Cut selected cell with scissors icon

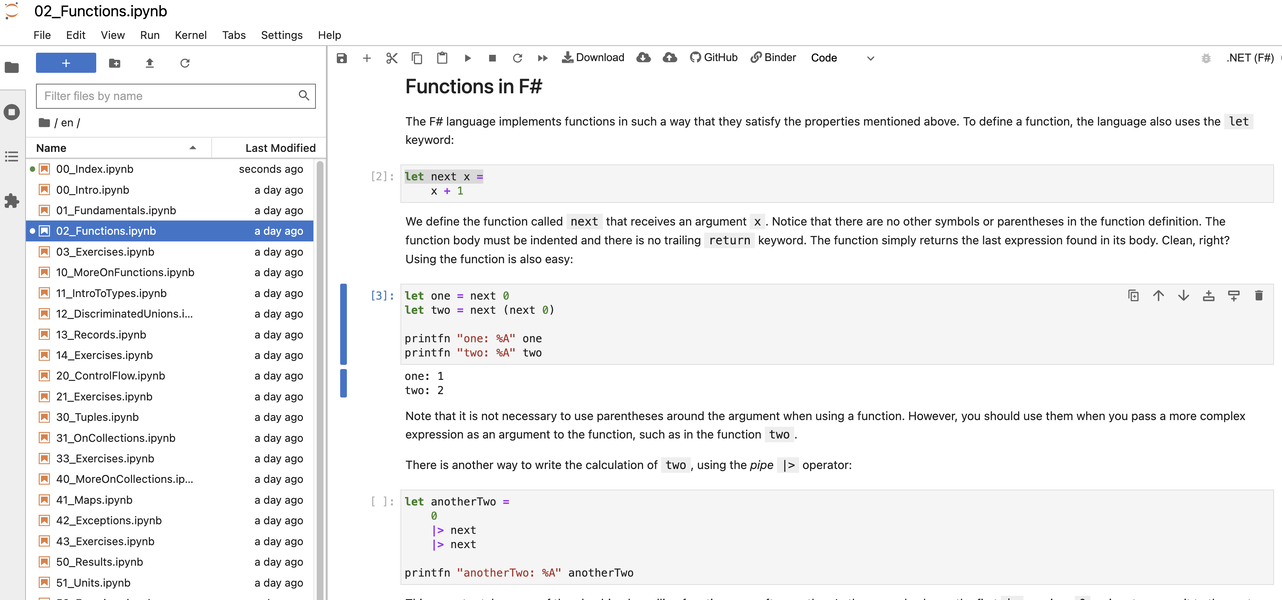pos(392,58)
